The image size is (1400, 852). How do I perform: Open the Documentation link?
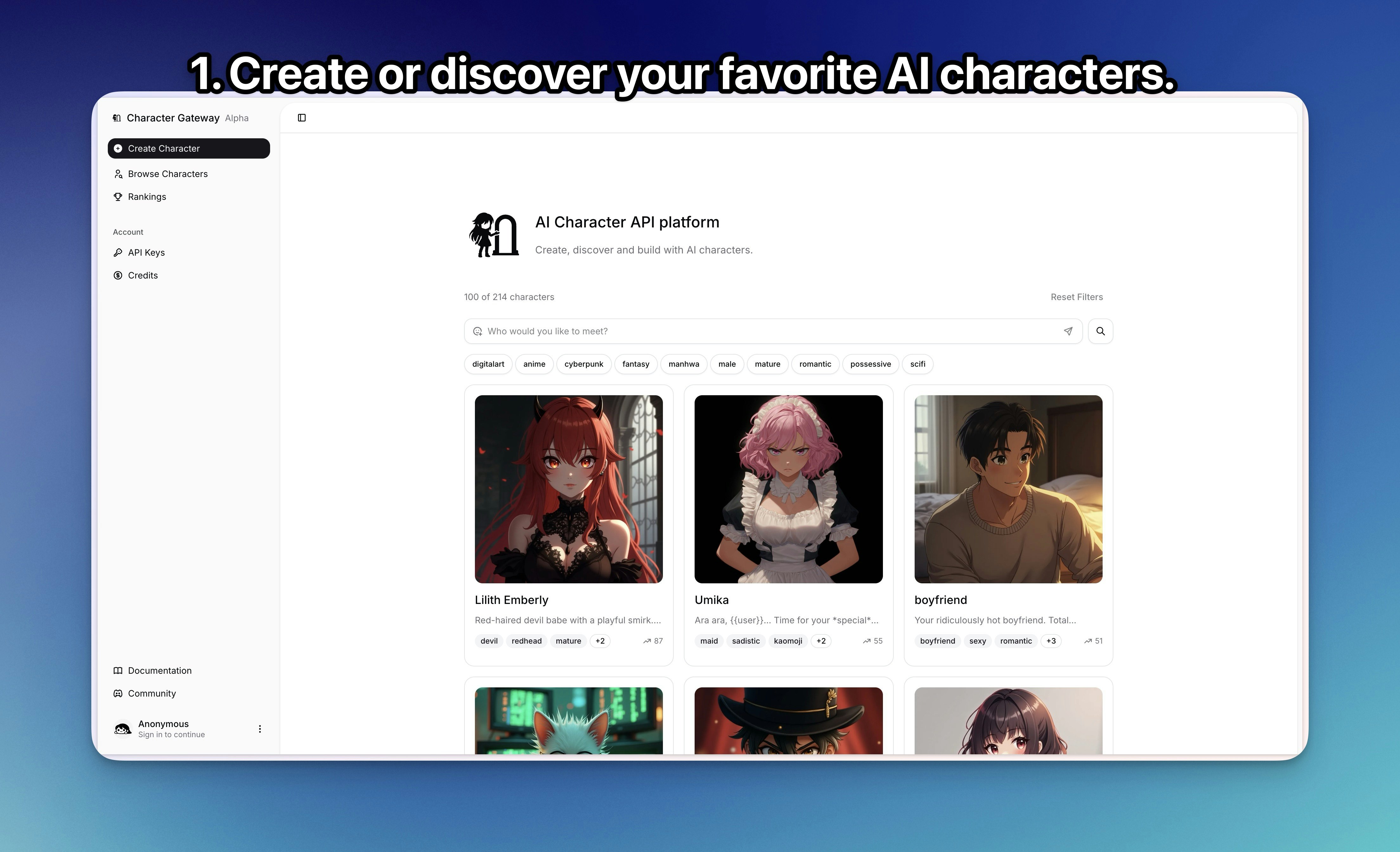pyautogui.click(x=160, y=671)
